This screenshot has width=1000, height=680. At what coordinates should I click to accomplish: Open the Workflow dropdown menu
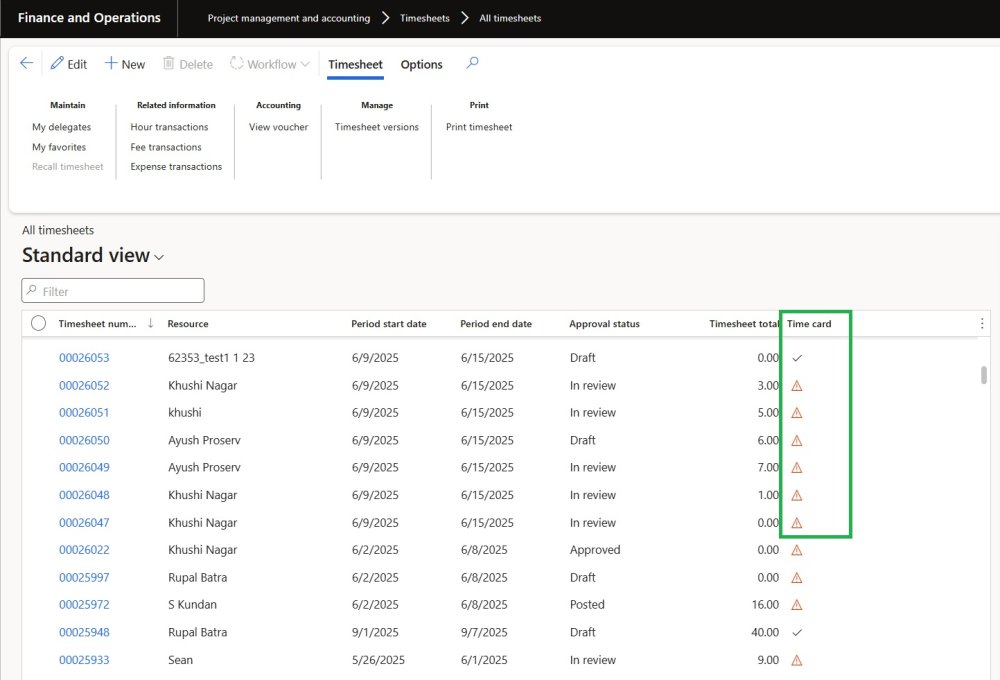(270, 64)
